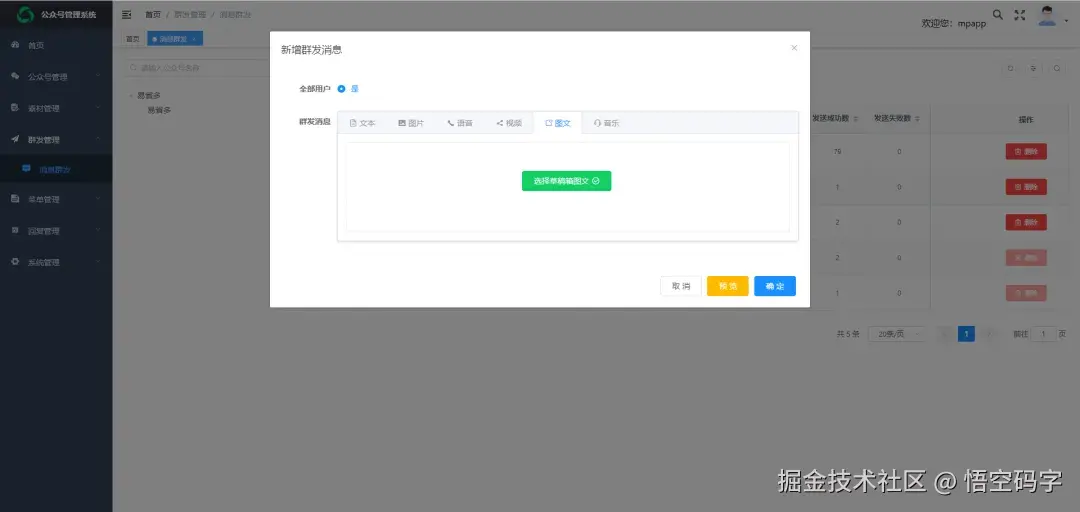Click the green 选择草稿箱图文 button
Image resolution: width=1080 pixels, height=512 pixels.
point(566,181)
